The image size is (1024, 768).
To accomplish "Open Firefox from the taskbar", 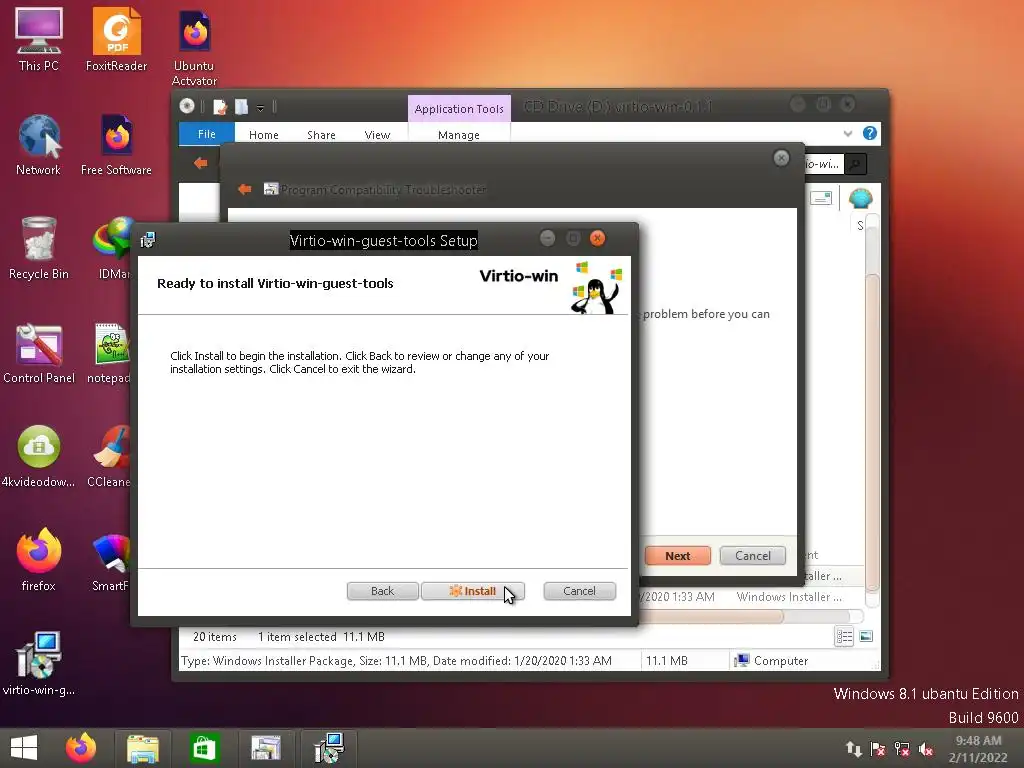I will [81, 748].
